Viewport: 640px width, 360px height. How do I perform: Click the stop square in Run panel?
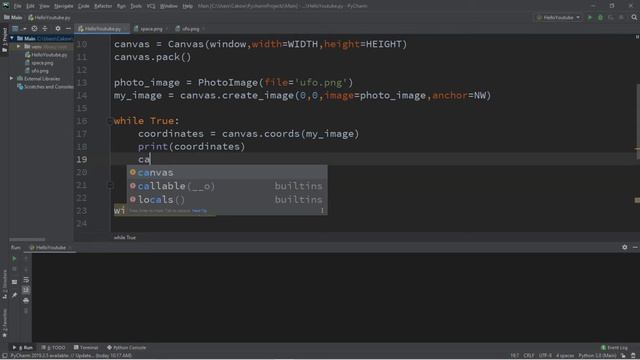pyautogui.click(x=14, y=269)
